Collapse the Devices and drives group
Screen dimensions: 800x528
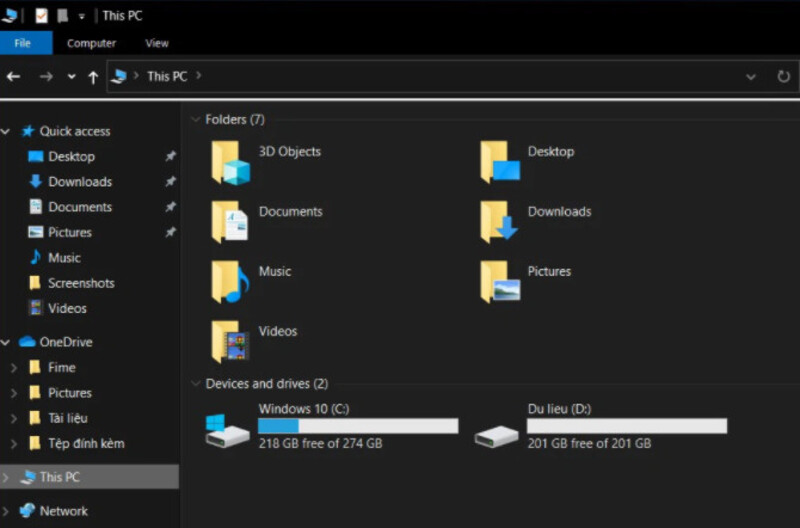tap(194, 384)
